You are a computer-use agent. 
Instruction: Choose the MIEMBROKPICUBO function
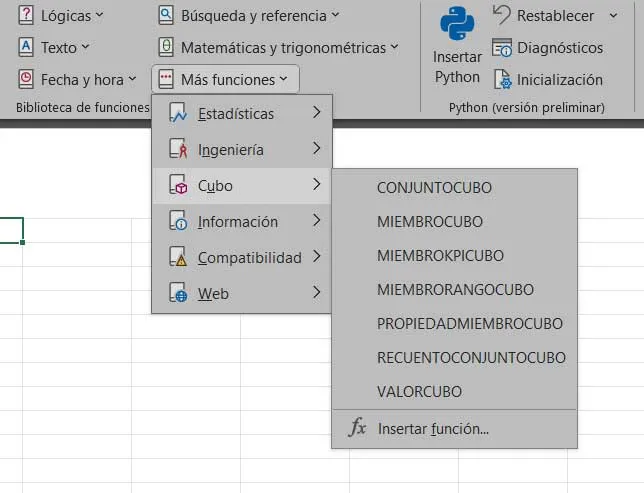[x=454, y=256]
